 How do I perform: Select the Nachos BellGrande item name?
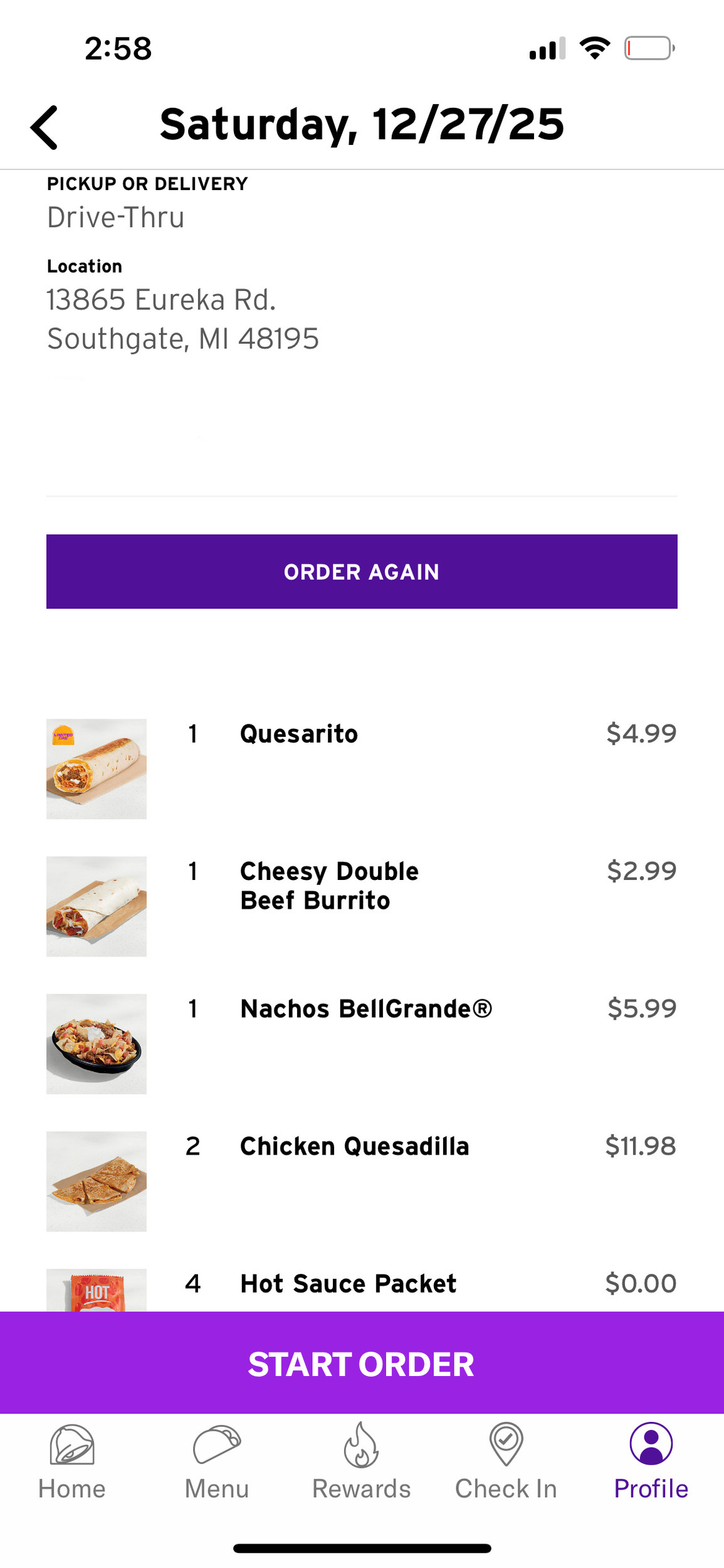[366, 1009]
